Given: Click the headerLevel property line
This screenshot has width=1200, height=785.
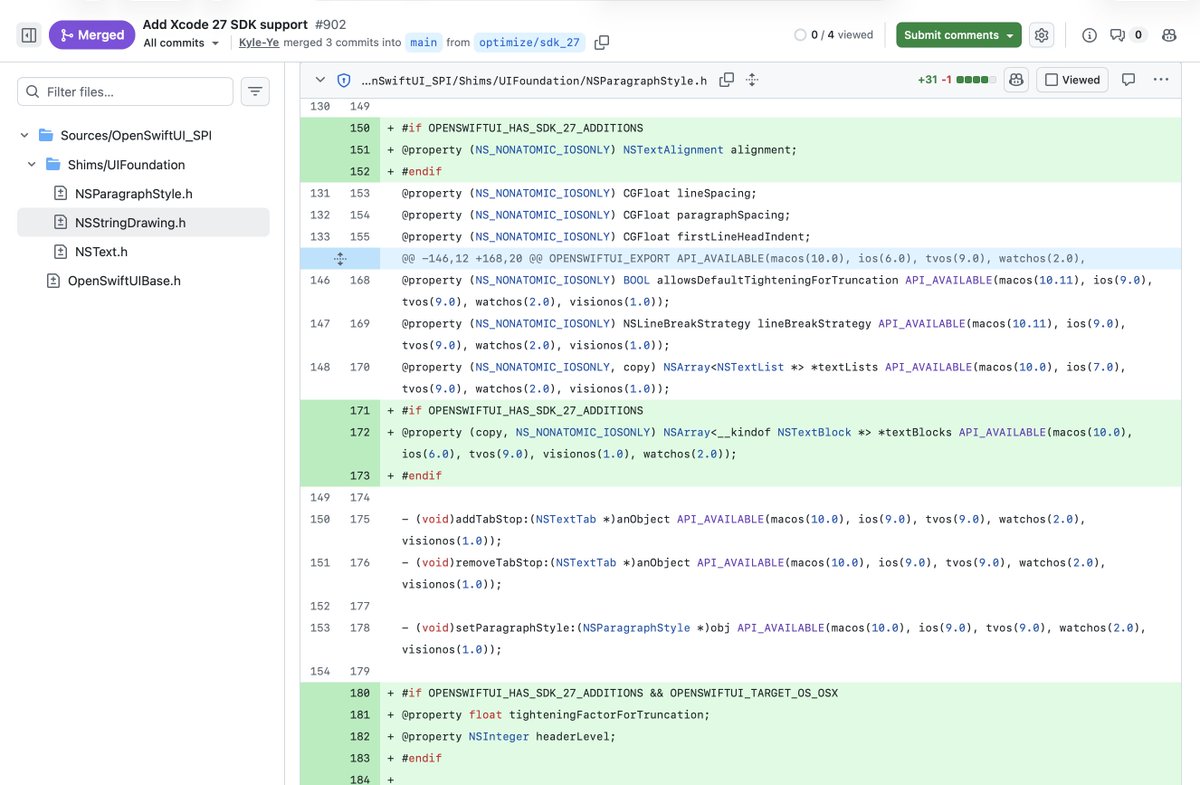Looking at the screenshot, I should (x=508, y=736).
